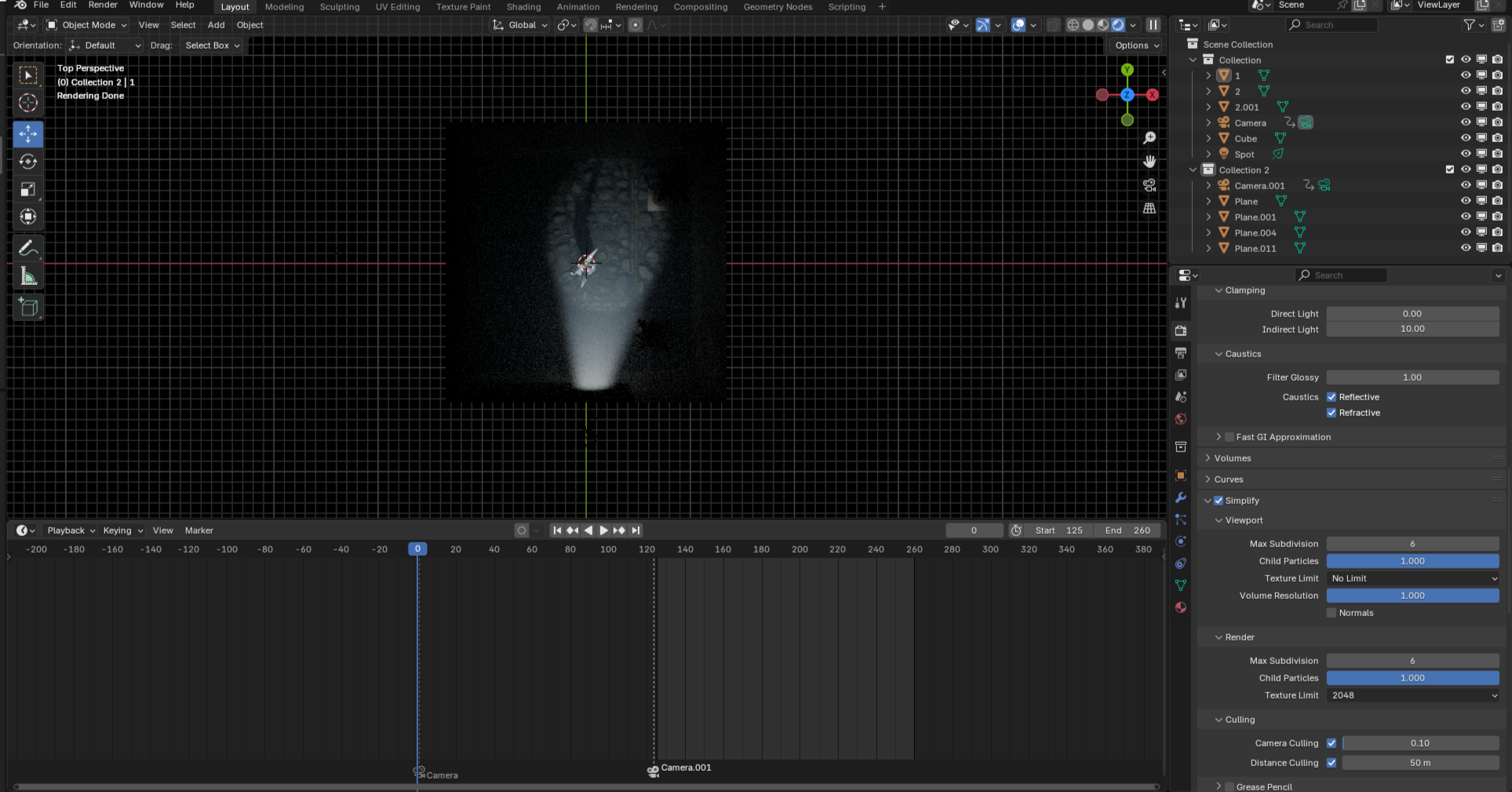Switch to the Shading workspace tab
This screenshot has width=1512, height=792.
point(523,7)
